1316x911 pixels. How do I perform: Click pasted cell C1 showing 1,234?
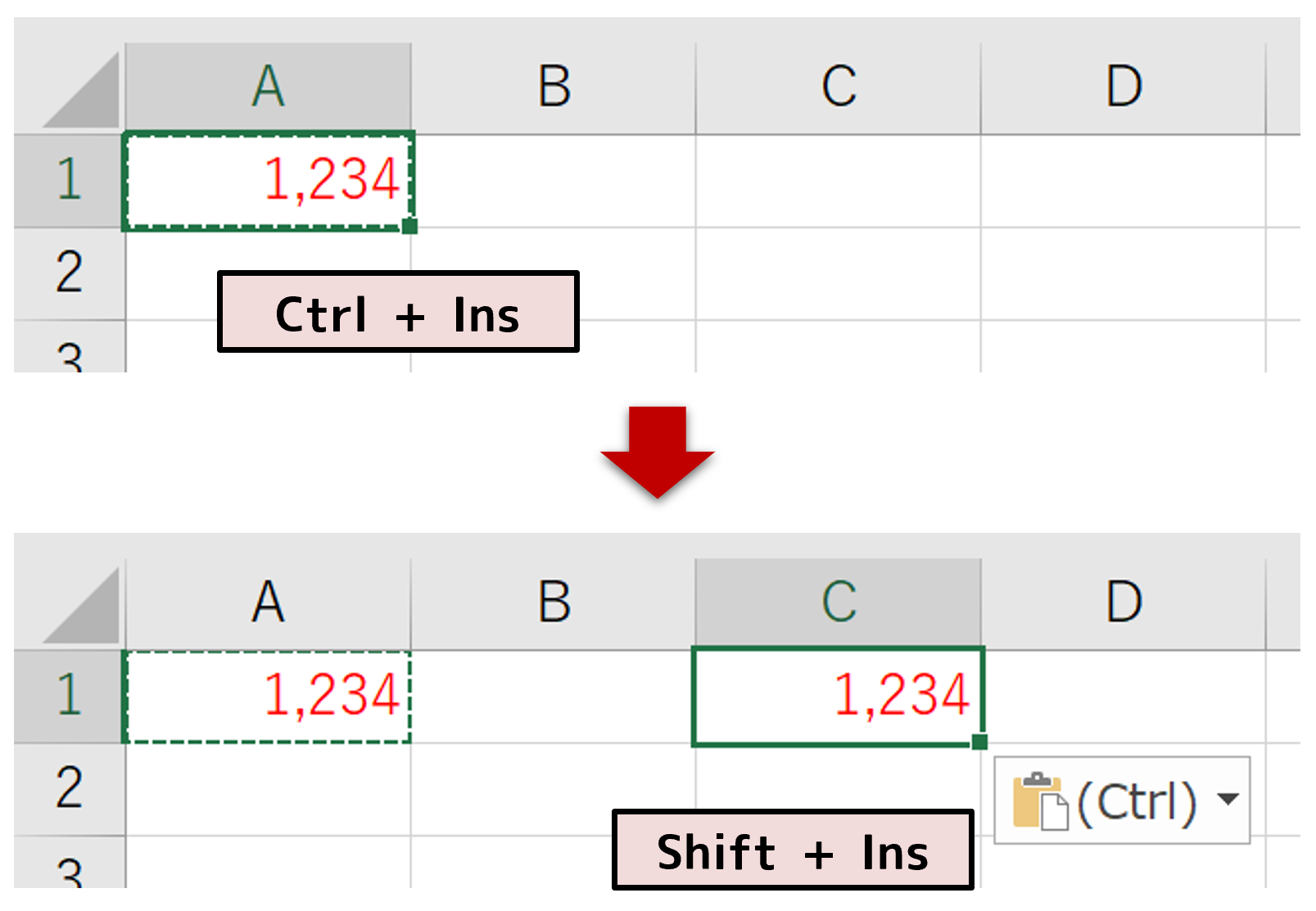[x=837, y=697]
